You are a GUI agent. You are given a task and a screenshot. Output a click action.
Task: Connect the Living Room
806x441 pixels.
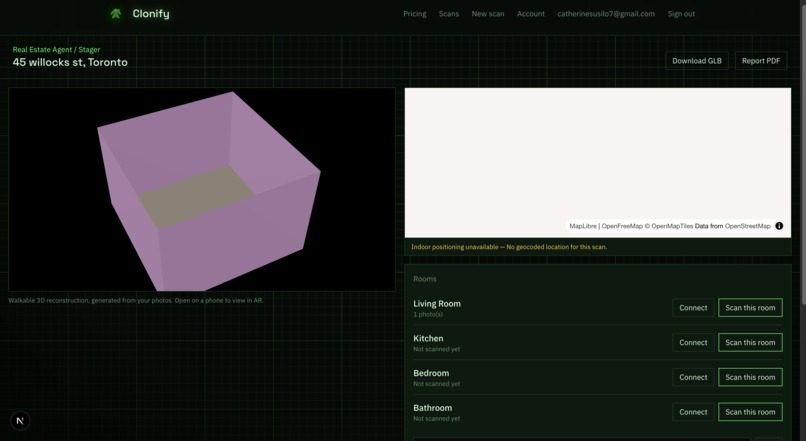[693, 308]
